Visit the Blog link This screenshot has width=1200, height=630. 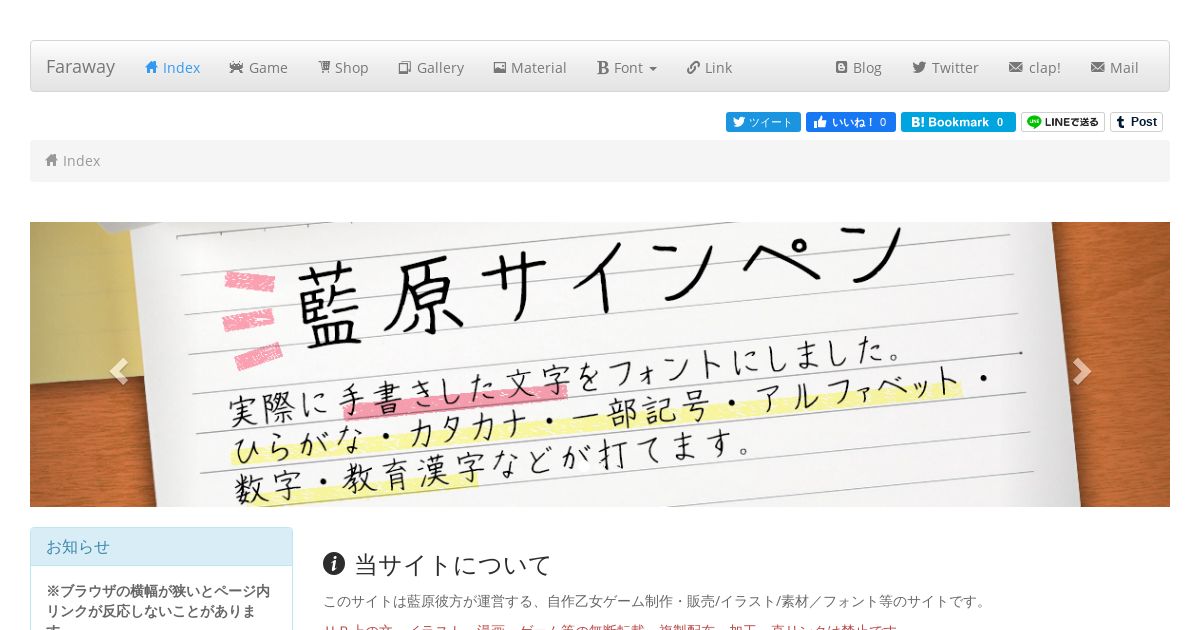859,67
